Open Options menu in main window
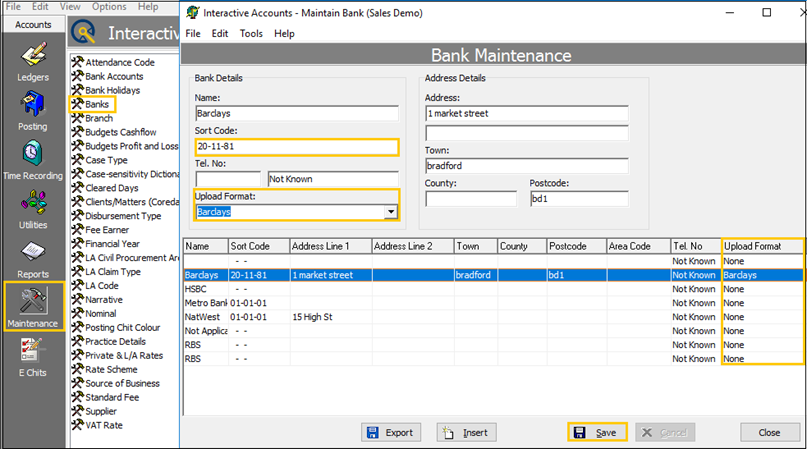 pyautogui.click(x=109, y=7)
